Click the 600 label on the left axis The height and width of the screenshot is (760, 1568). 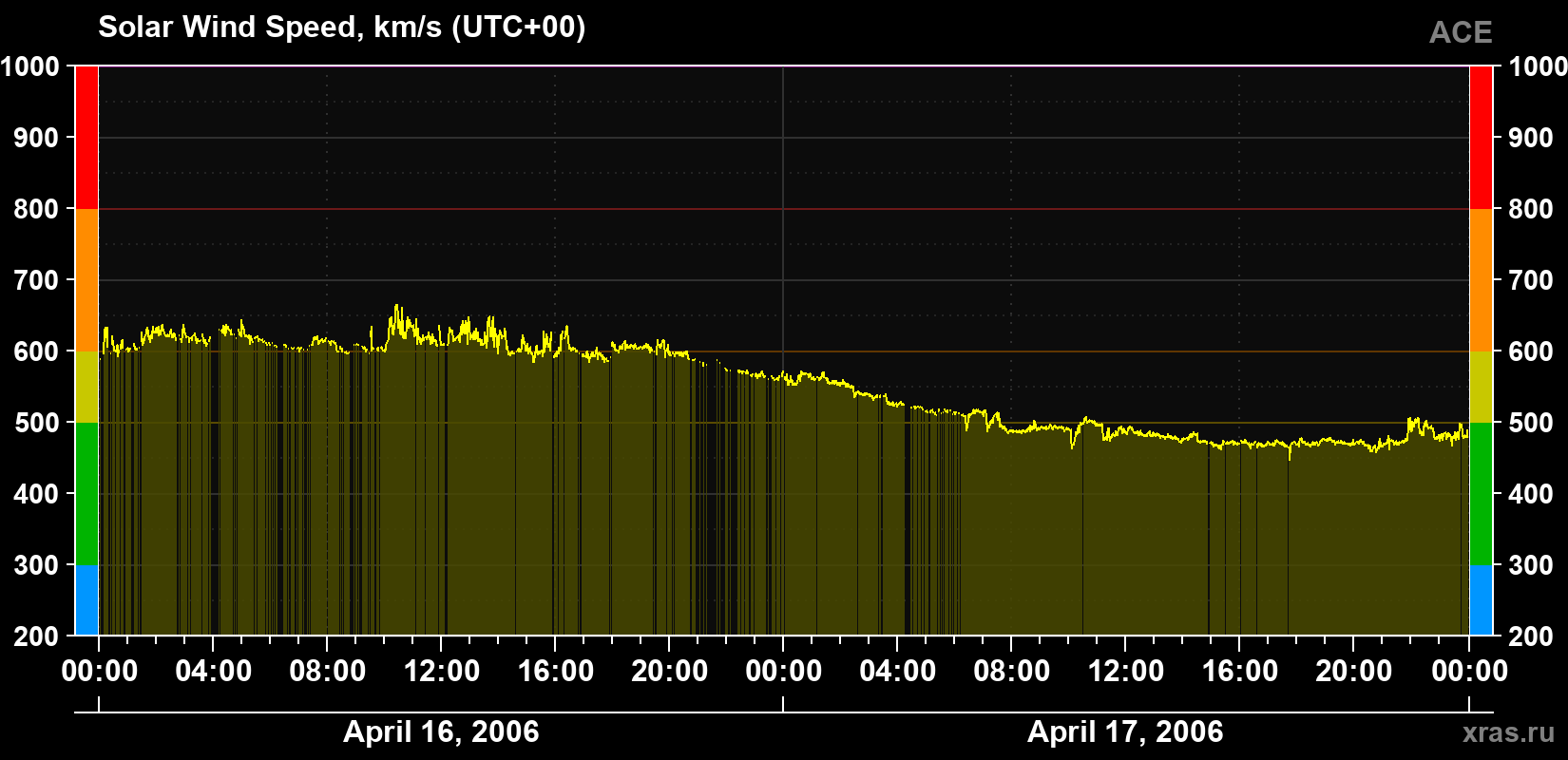click(37, 351)
